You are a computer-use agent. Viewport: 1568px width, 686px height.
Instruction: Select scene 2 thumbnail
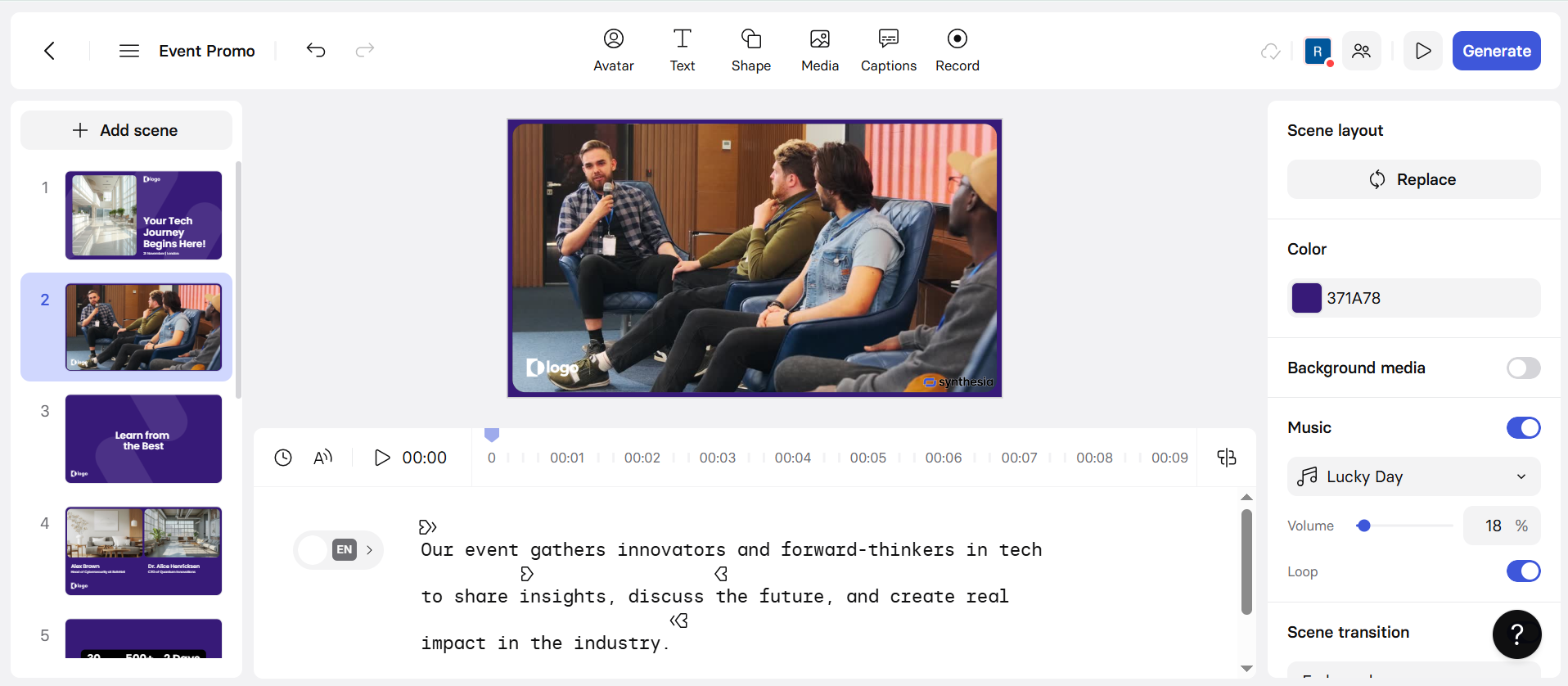(x=143, y=327)
